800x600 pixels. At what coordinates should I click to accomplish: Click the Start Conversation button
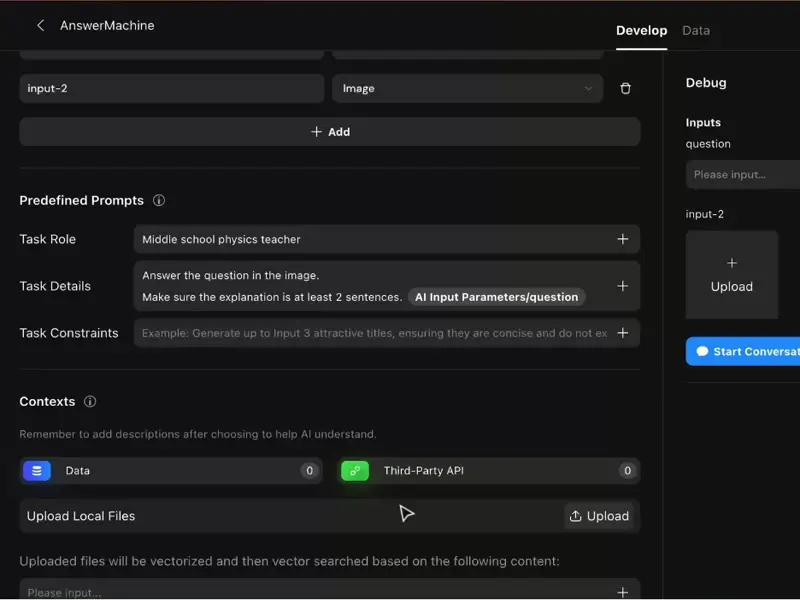(745, 351)
